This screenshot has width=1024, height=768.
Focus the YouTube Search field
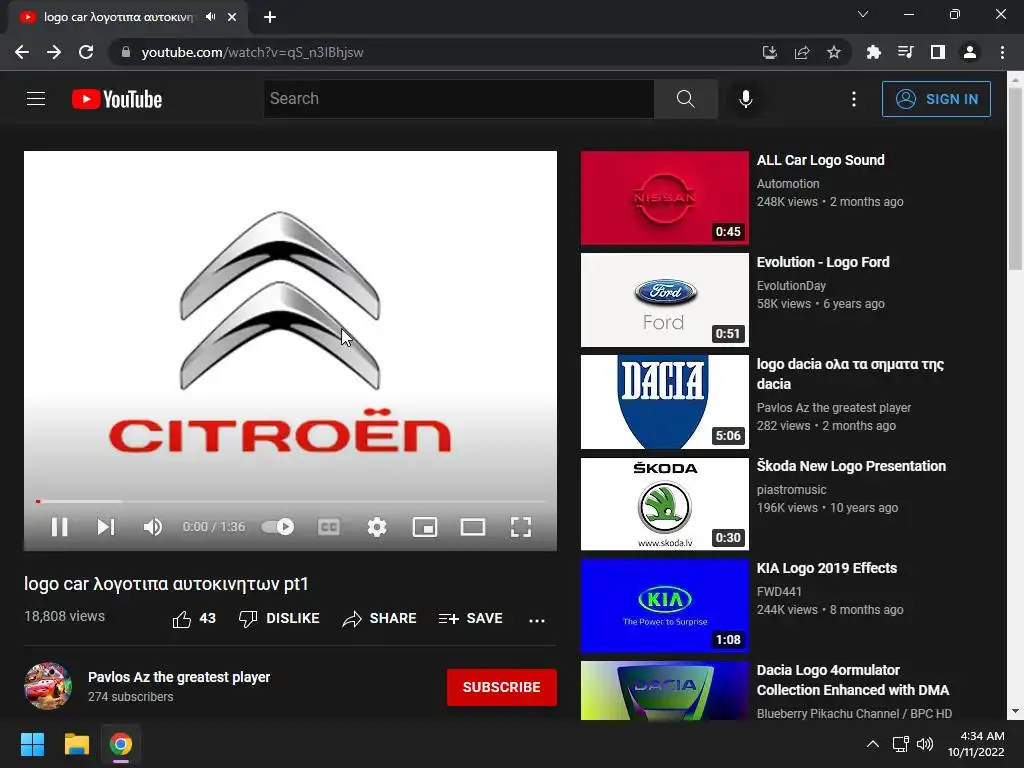458,99
